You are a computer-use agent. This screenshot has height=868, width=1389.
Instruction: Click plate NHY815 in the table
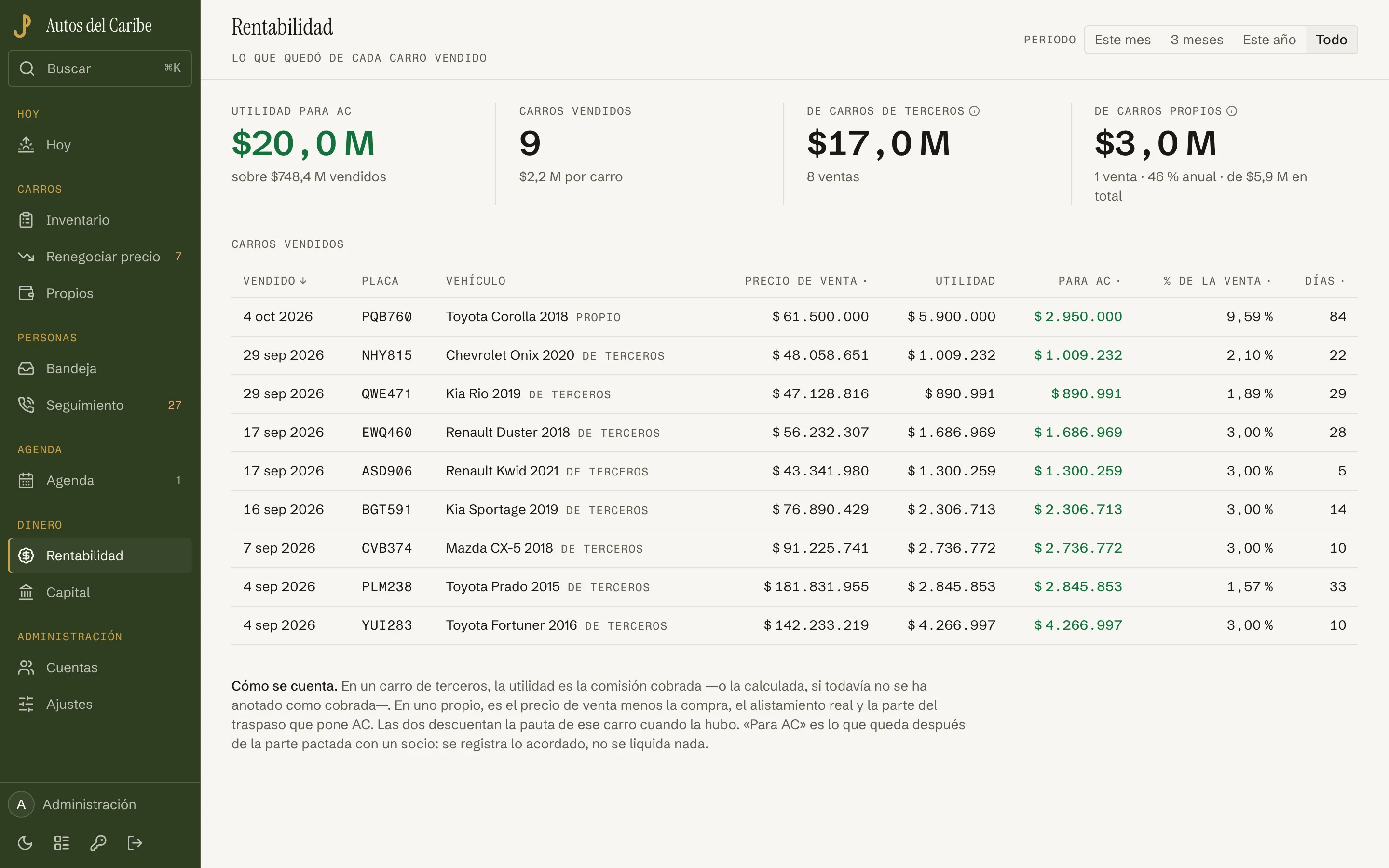(x=387, y=355)
